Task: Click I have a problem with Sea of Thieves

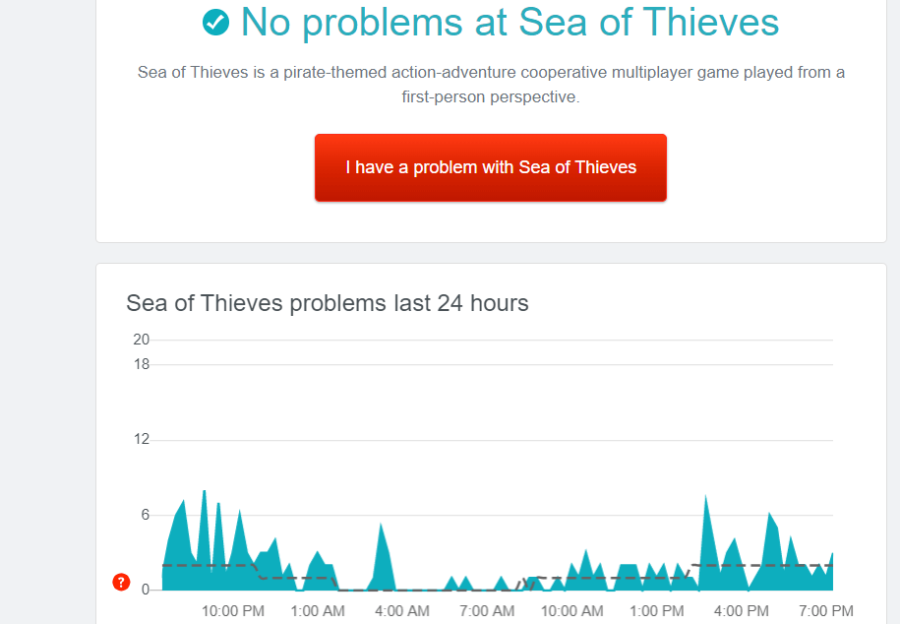Action: [x=491, y=168]
